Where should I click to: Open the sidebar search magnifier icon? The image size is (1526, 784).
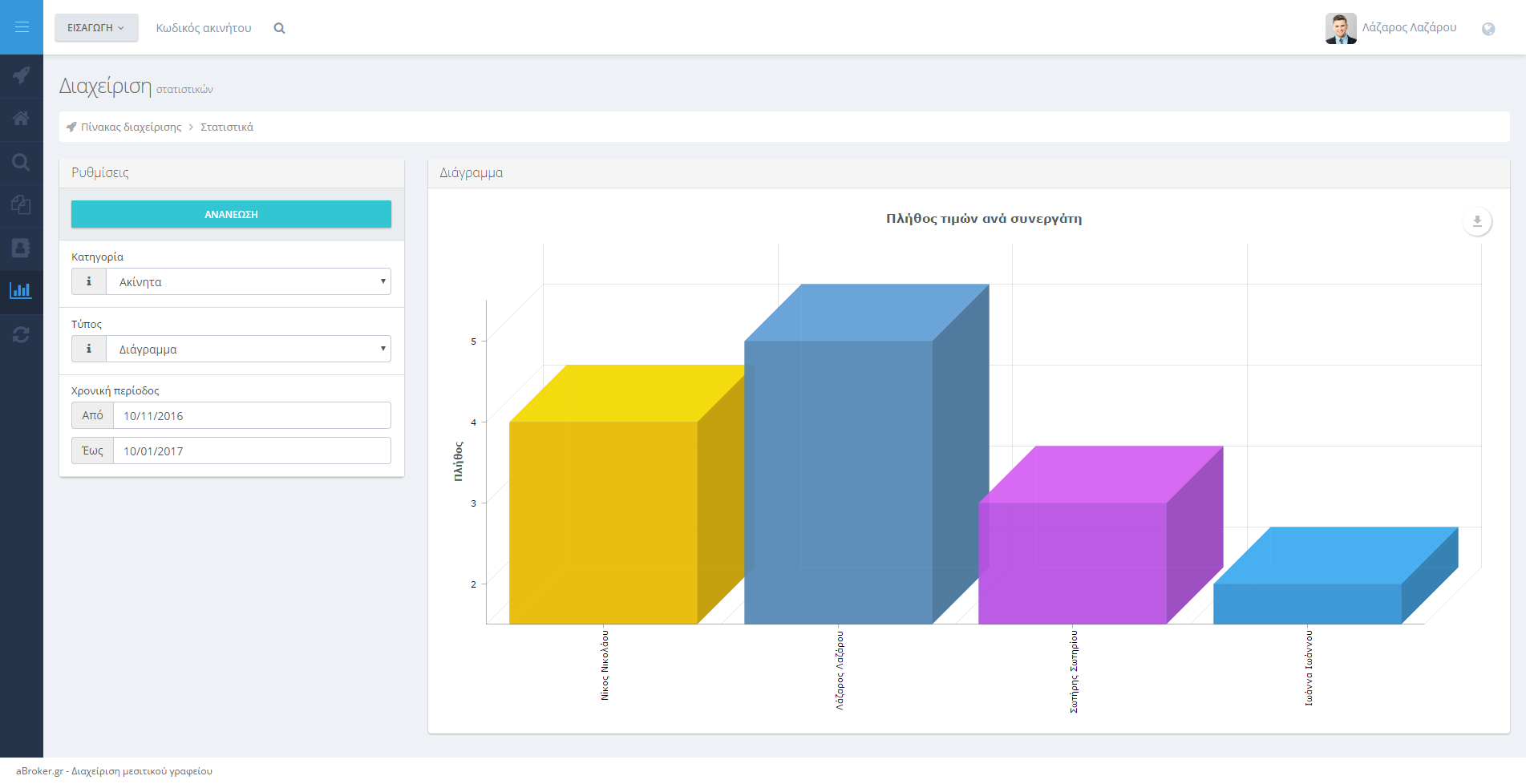[22, 163]
